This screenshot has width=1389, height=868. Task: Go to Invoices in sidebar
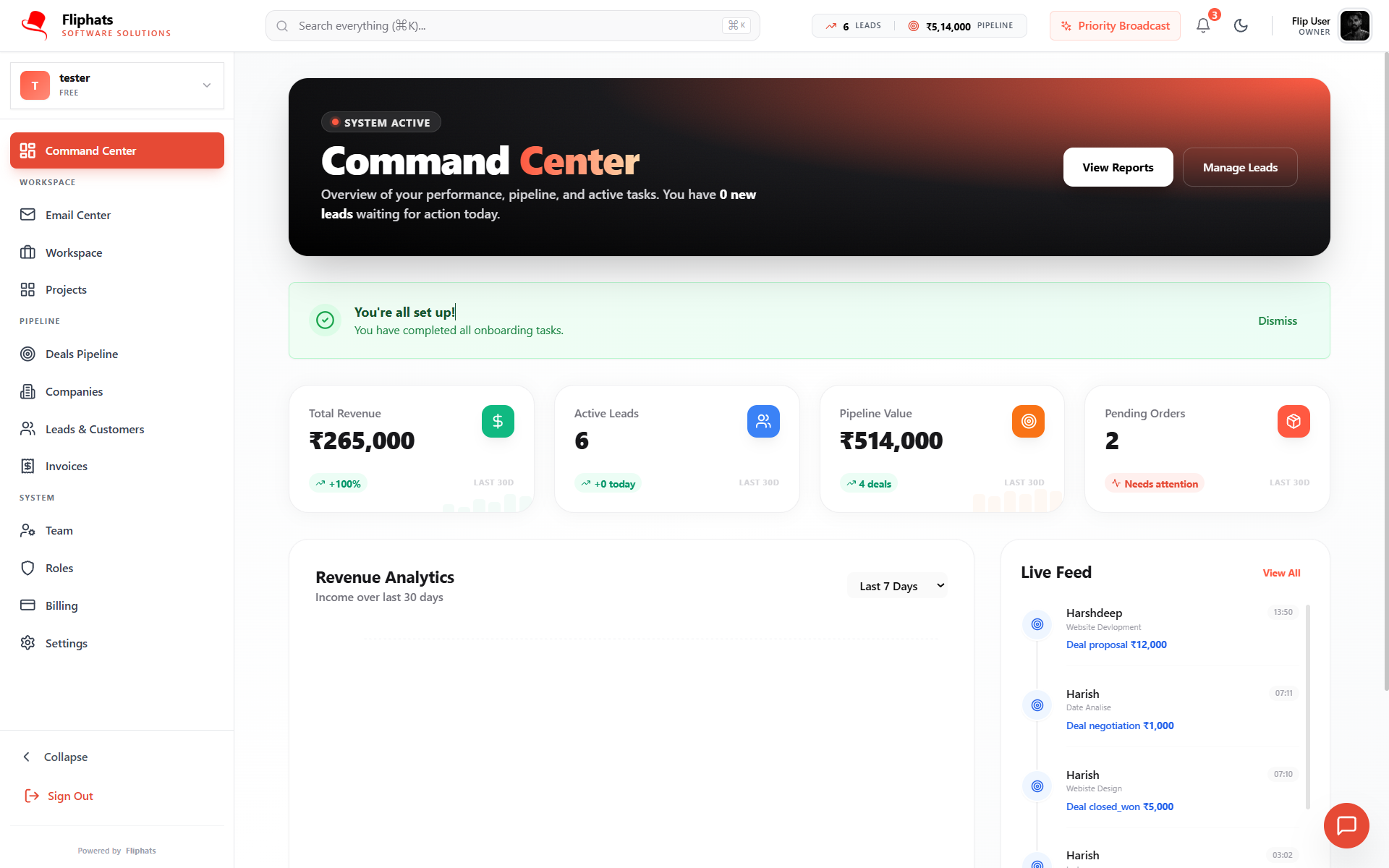(x=66, y=466)
